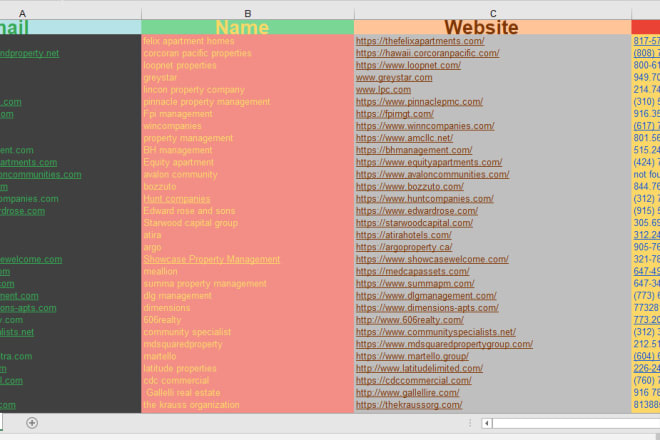This screenshot has width=660, height=440.
Task: Open www.bozzuto.com link
Action: coord(410,187)
